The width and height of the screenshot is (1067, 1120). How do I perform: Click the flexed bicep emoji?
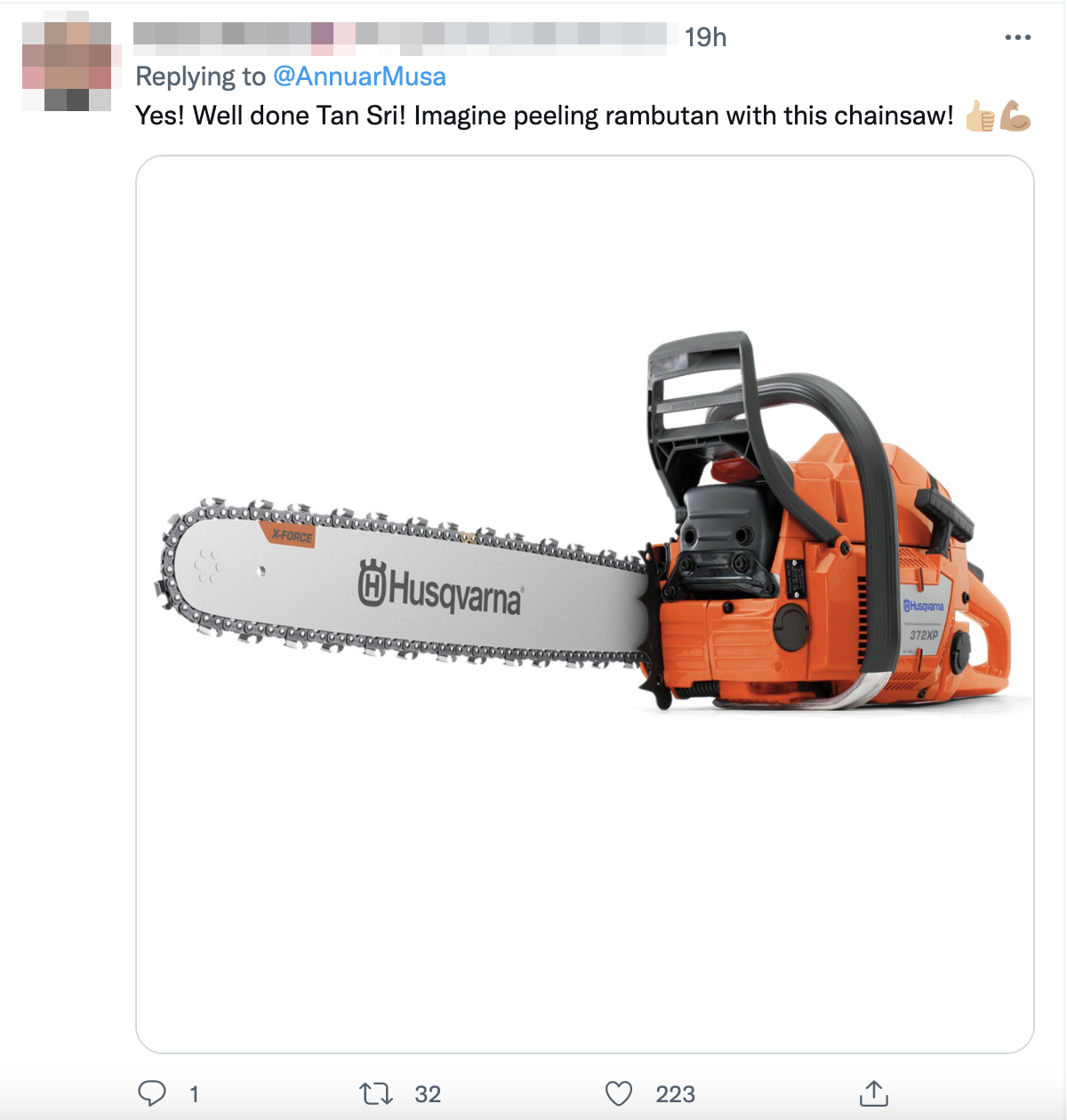(1015, 116)
